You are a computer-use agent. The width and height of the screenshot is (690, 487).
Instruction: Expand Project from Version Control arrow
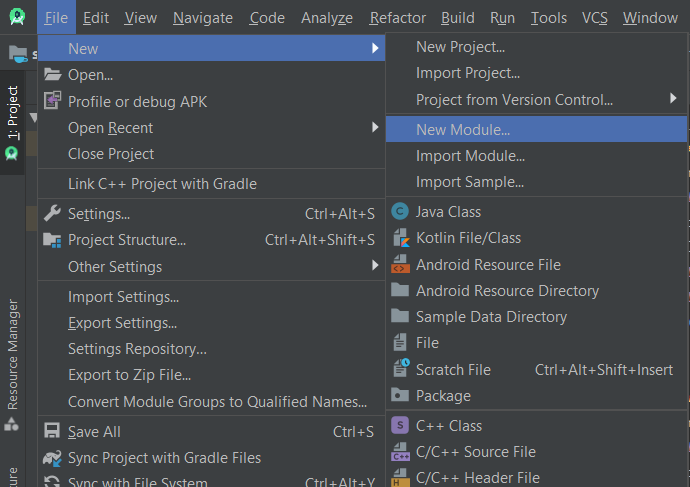(x=673, y=98)
